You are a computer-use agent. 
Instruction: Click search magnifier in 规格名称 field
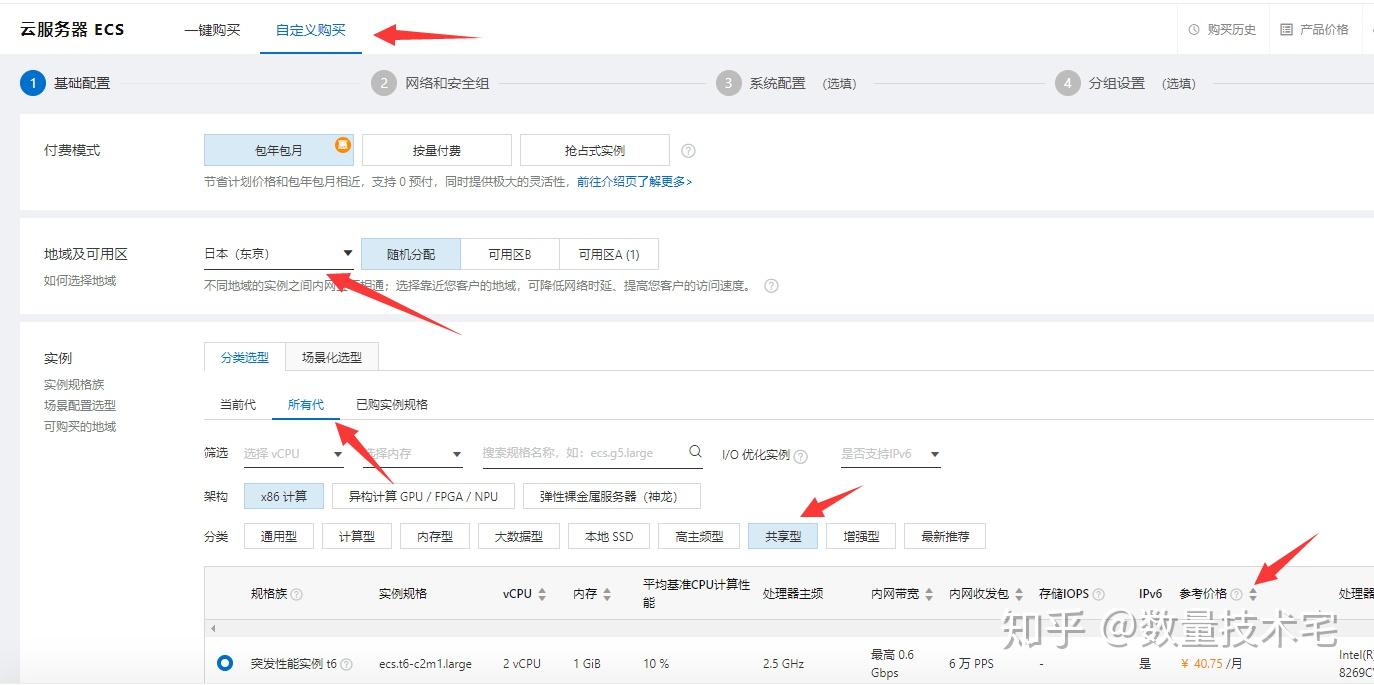[x=695, y=452]
